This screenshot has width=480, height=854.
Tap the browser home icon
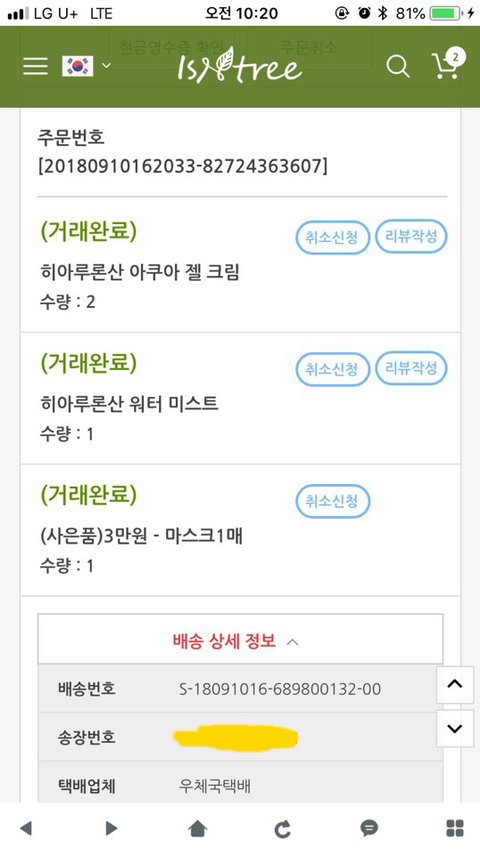pyautogui.click(x=197, y=828)
